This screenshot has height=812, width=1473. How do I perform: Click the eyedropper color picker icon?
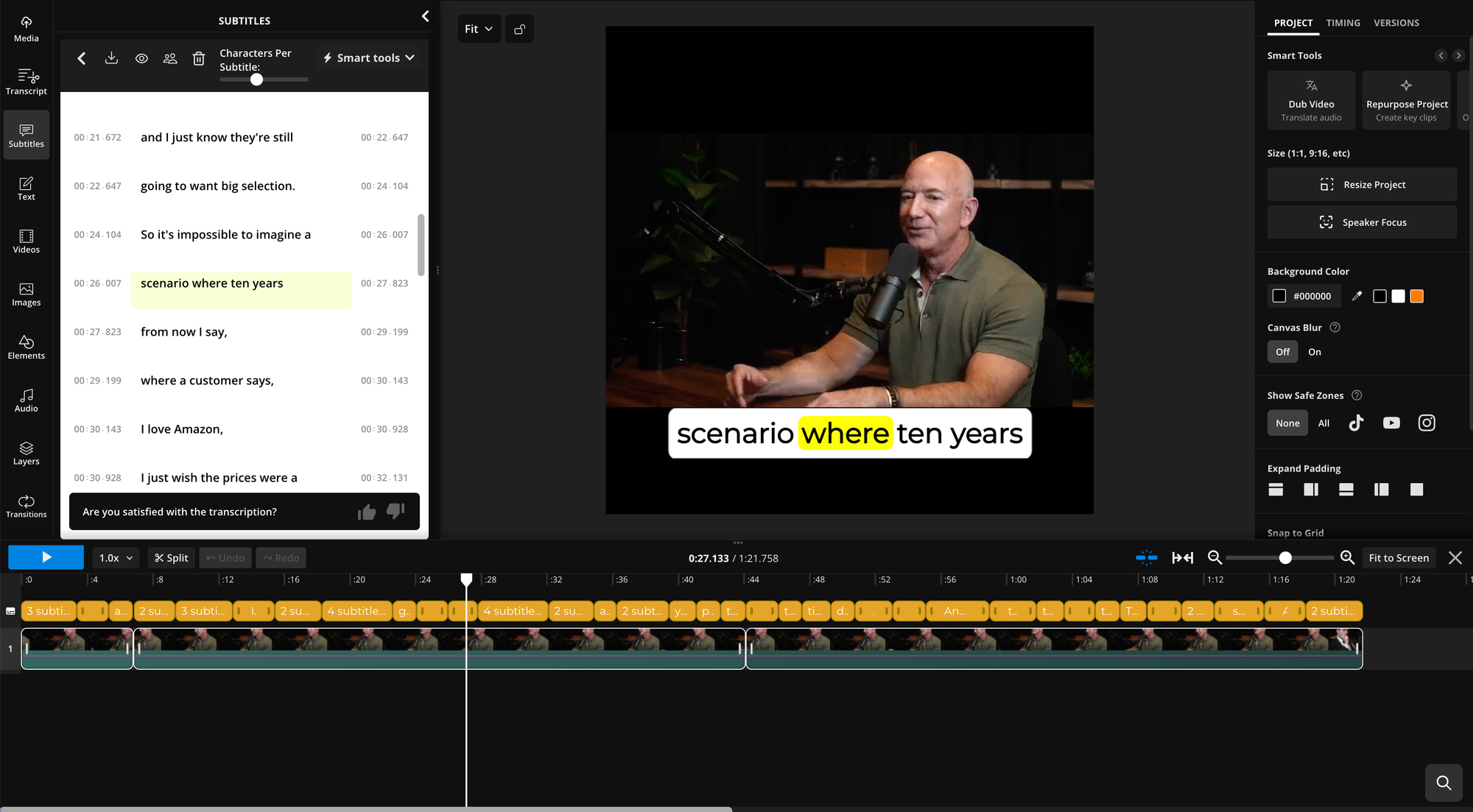[x=1357, y=296]
